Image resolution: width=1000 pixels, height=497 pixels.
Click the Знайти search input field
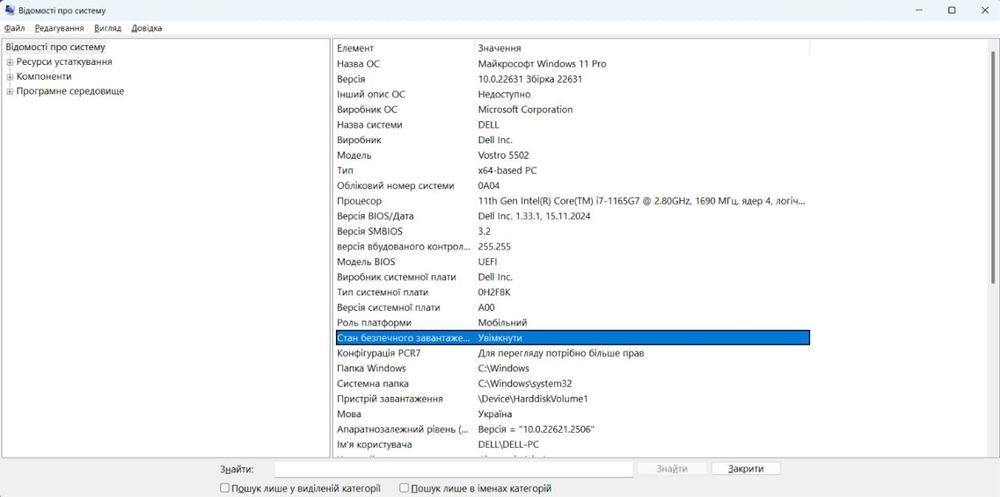[453, 469]
